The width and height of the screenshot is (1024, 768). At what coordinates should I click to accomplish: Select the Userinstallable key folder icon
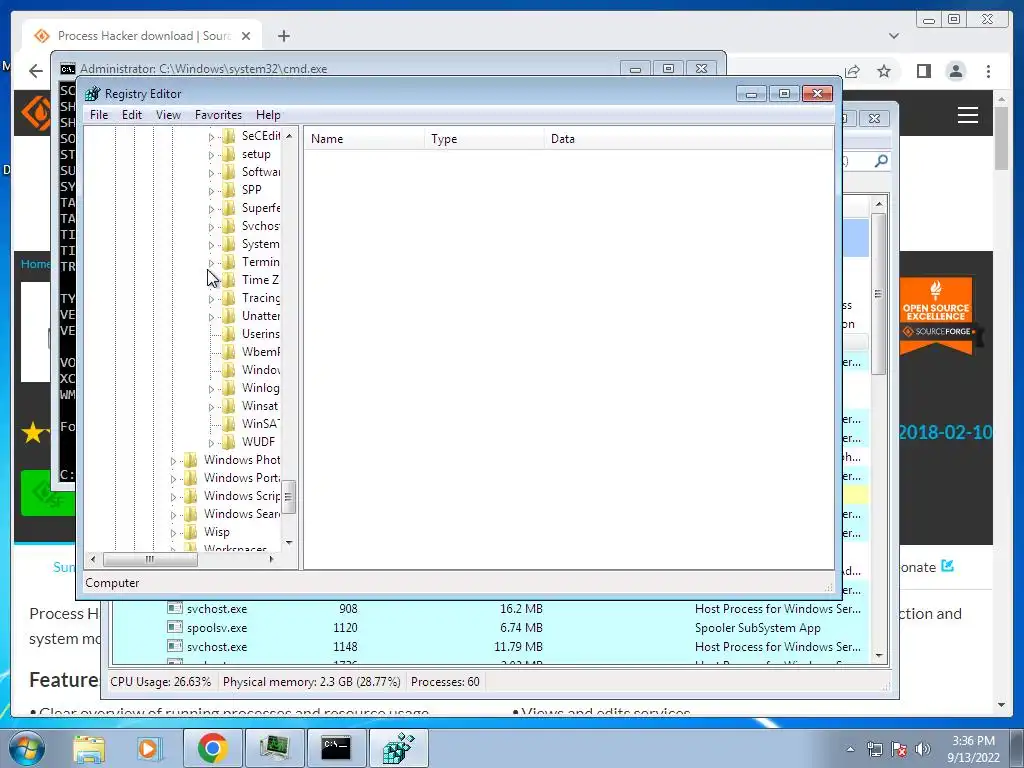(229, 334)
